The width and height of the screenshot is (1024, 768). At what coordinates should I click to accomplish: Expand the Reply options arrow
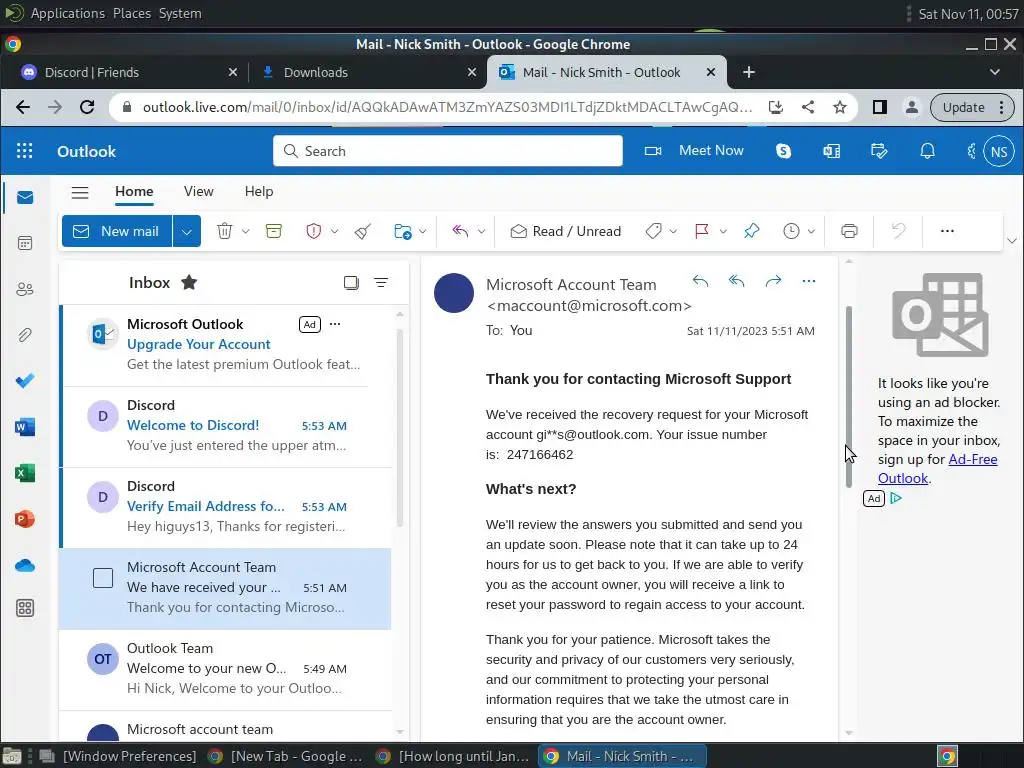pyautogui.click(x=481, y=231)
